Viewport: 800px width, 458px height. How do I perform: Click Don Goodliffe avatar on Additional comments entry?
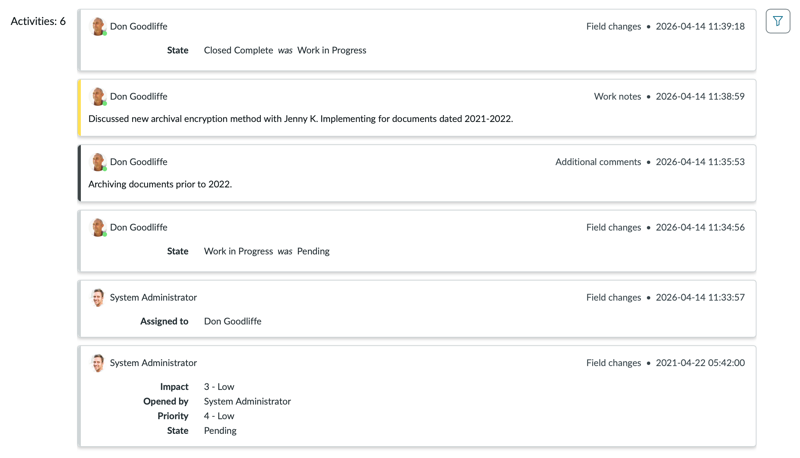[98, 162]
